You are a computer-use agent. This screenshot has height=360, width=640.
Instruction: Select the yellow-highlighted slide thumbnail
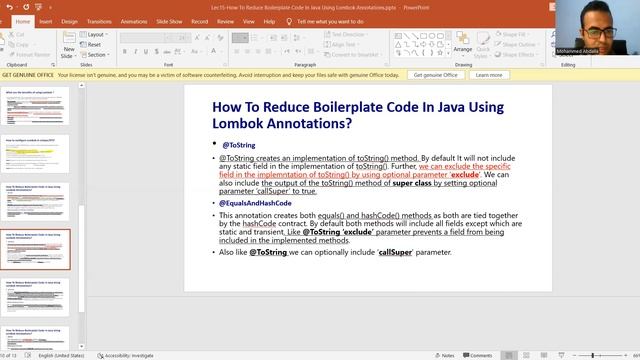[35, 154]
